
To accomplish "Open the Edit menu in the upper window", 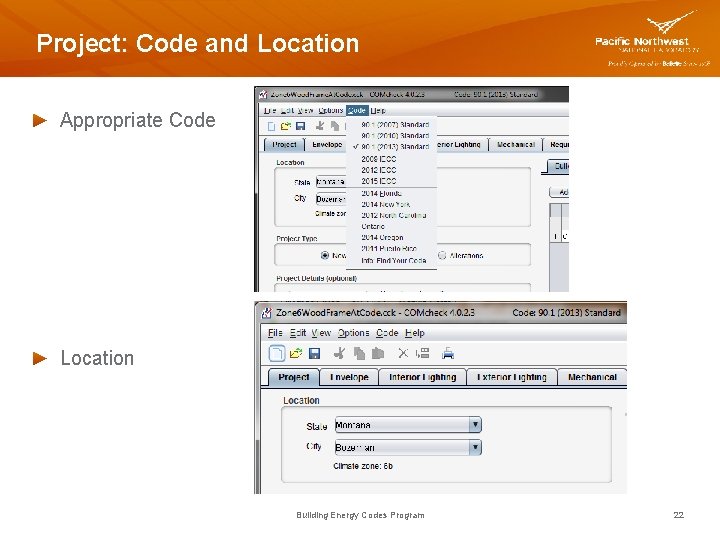I will tap(287, 111).
